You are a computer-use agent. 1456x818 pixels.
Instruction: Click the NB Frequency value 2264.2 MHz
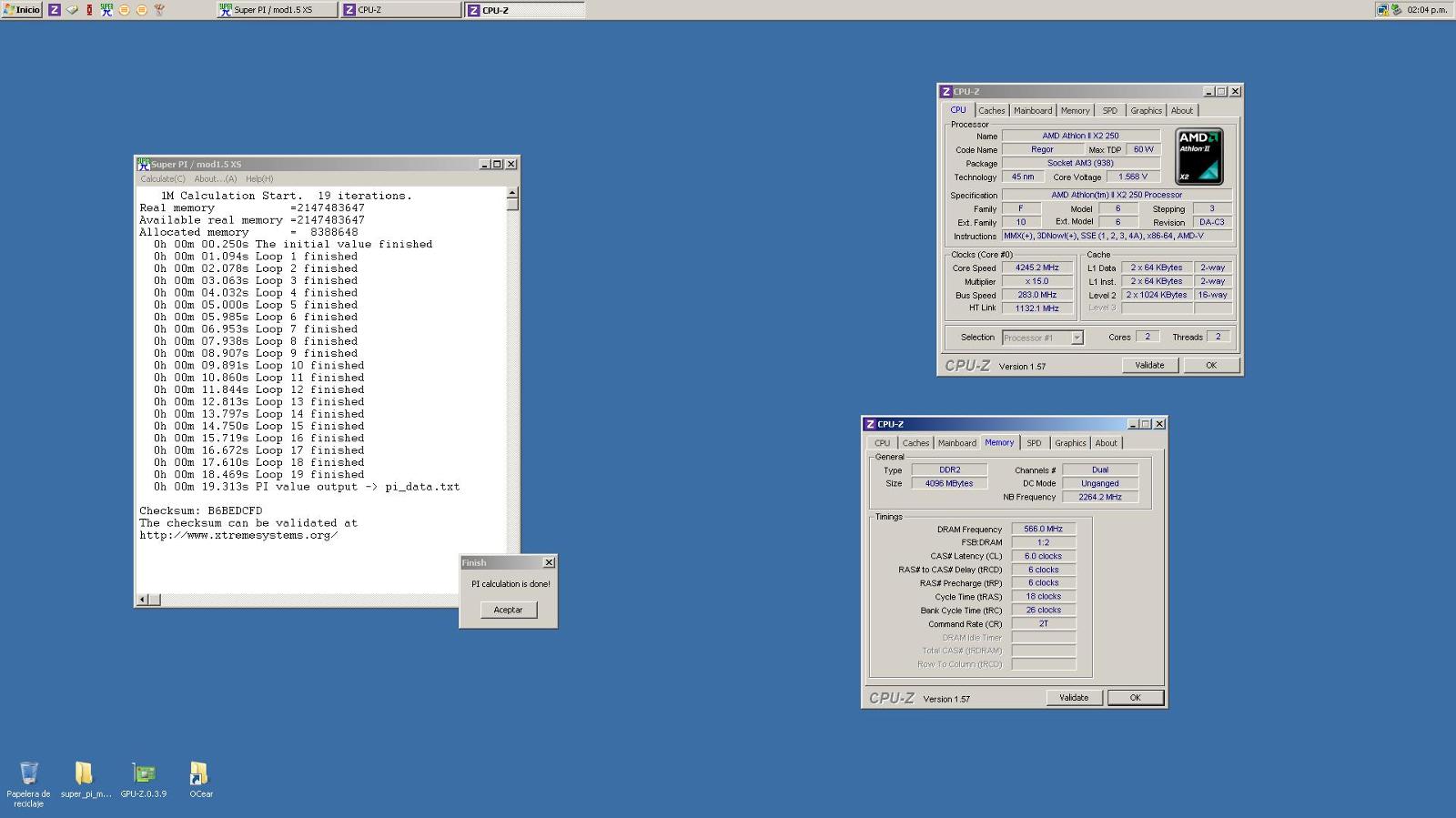pos(1100,497)
